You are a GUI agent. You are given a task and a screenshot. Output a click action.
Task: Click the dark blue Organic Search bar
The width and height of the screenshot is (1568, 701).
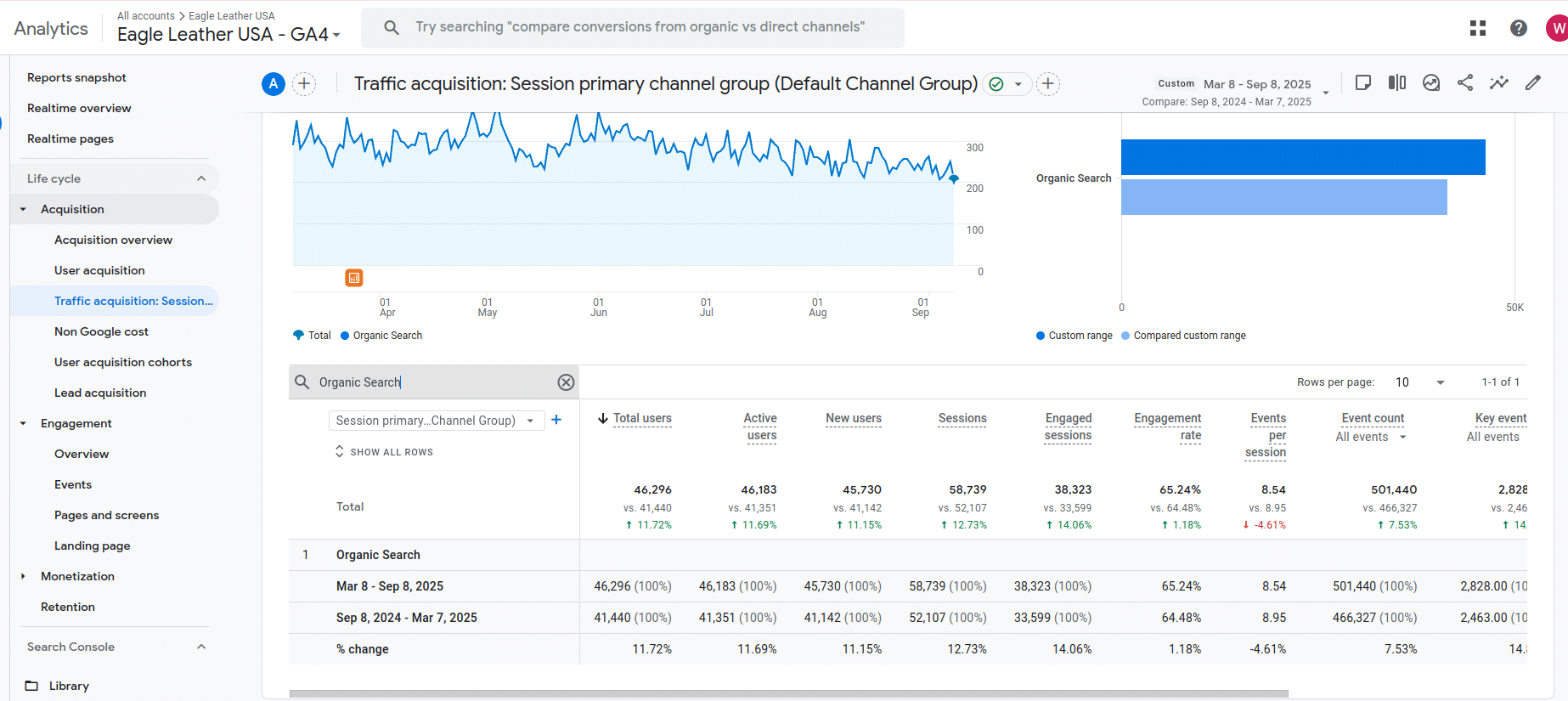click(x=1302, y=157)
